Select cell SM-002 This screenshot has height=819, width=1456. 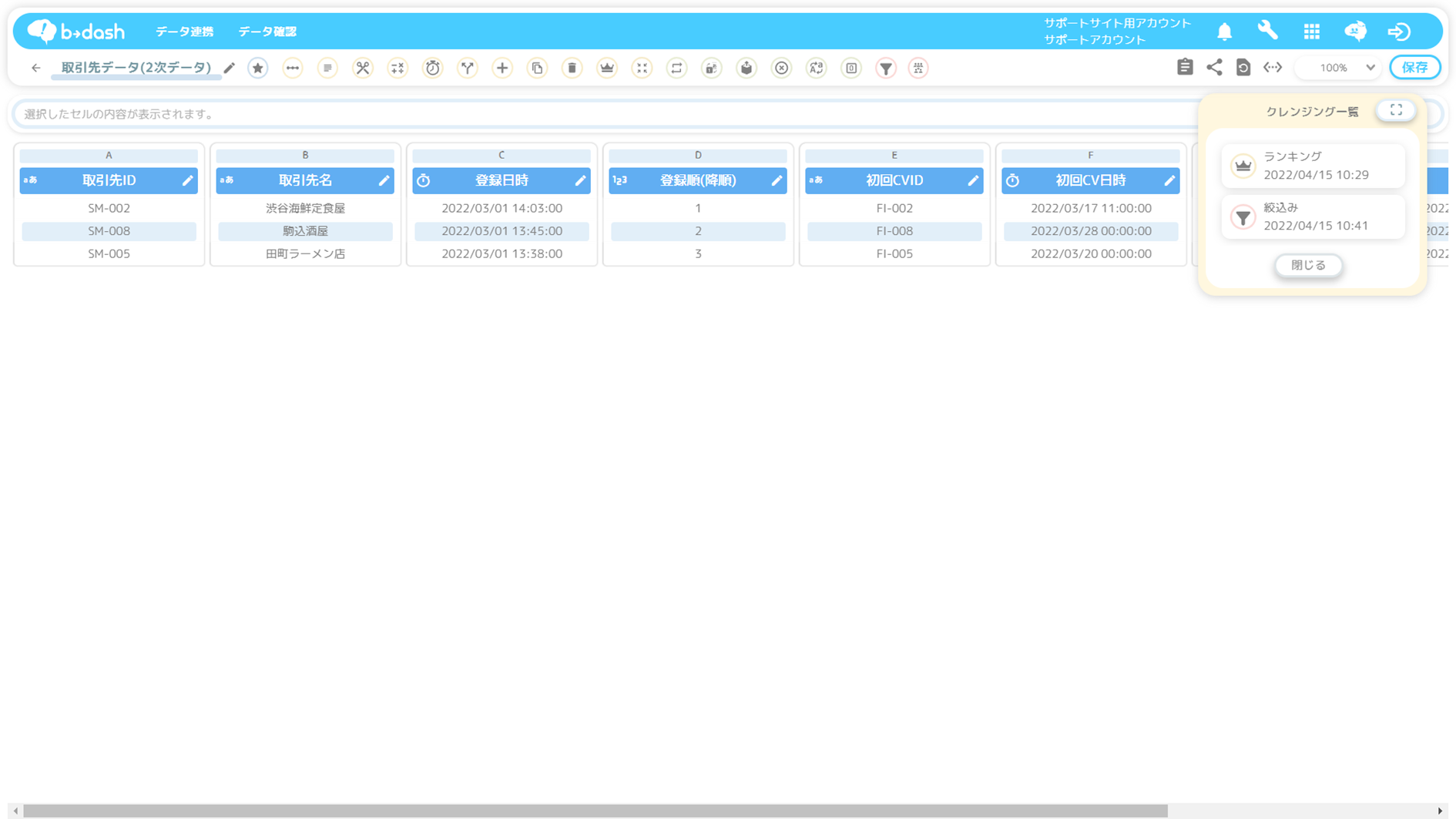[109, 208]
